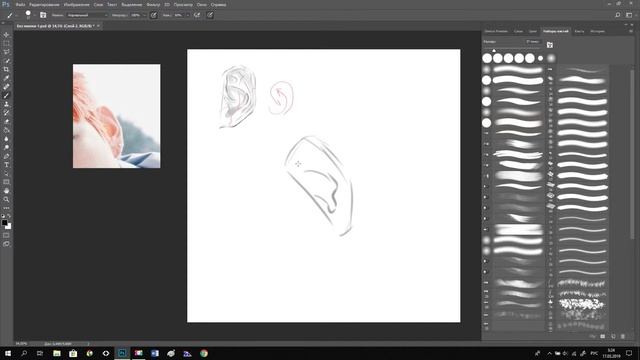Open the Редактирование menu
The image size is (640, 360).
[x=44, y=4]
